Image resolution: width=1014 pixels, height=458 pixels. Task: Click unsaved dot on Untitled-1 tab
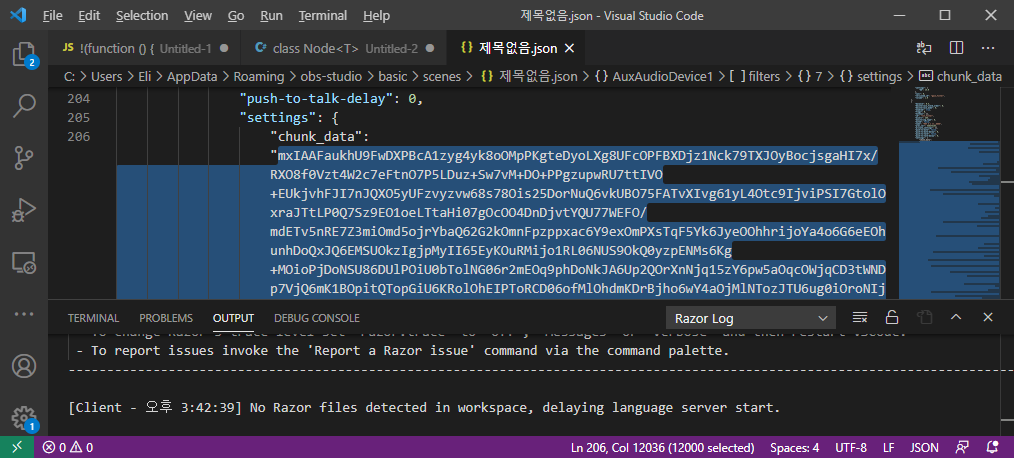coord(224,49)
